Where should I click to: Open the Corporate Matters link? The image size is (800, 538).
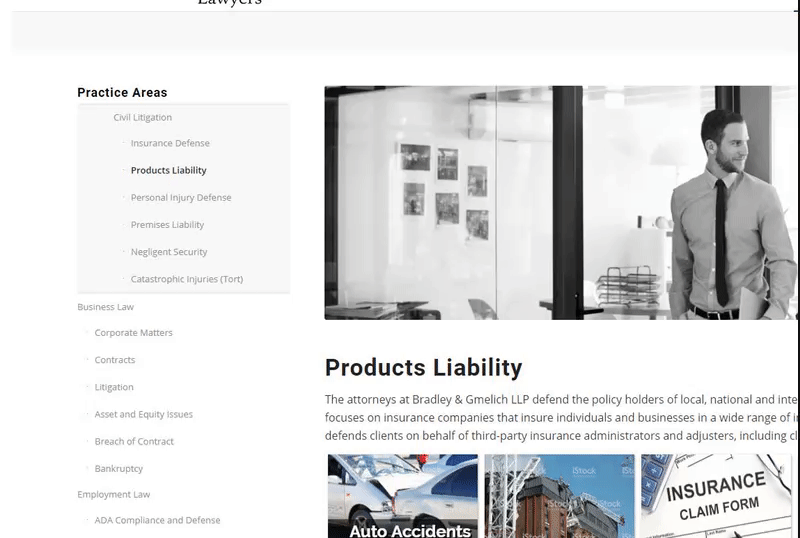coord(133,333)
